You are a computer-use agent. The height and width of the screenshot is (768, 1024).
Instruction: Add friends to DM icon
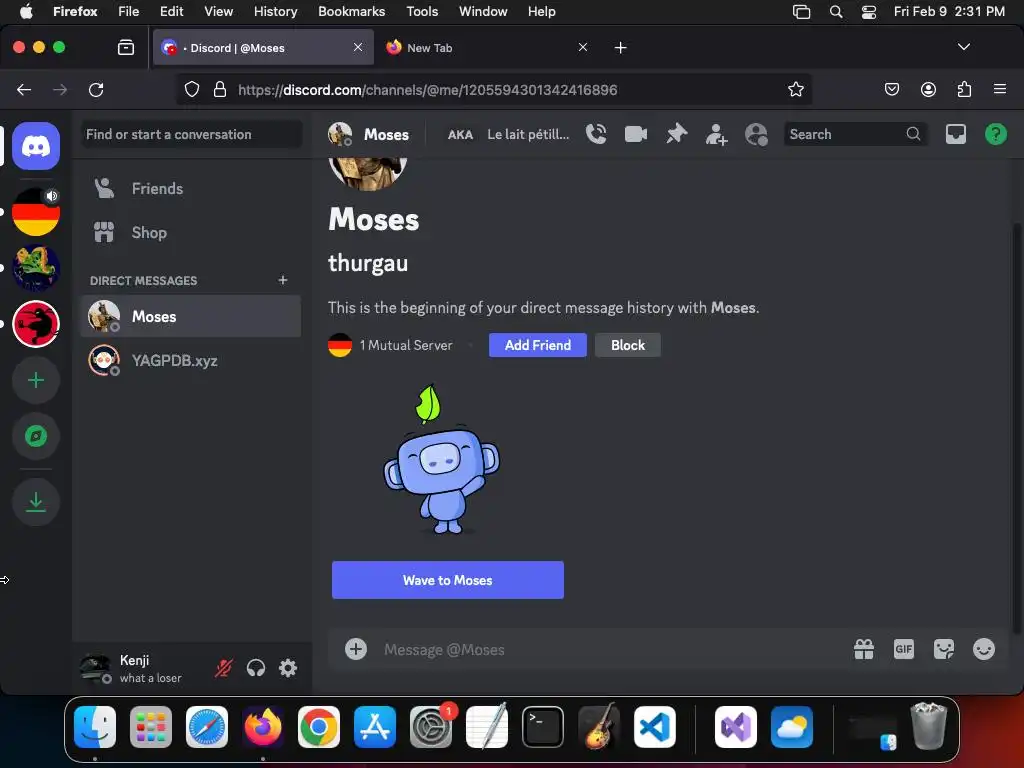click(x=716, y=134)
